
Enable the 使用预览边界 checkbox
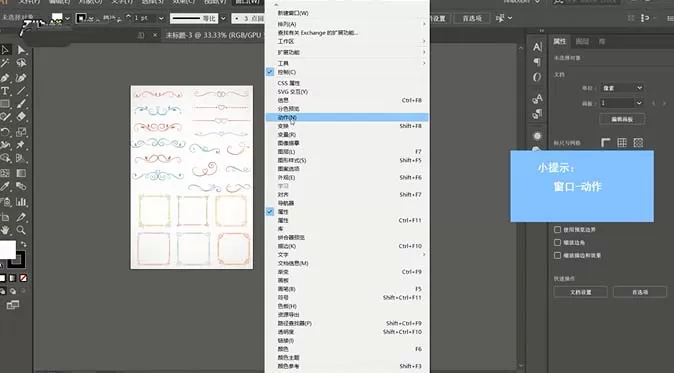(558, 229)
